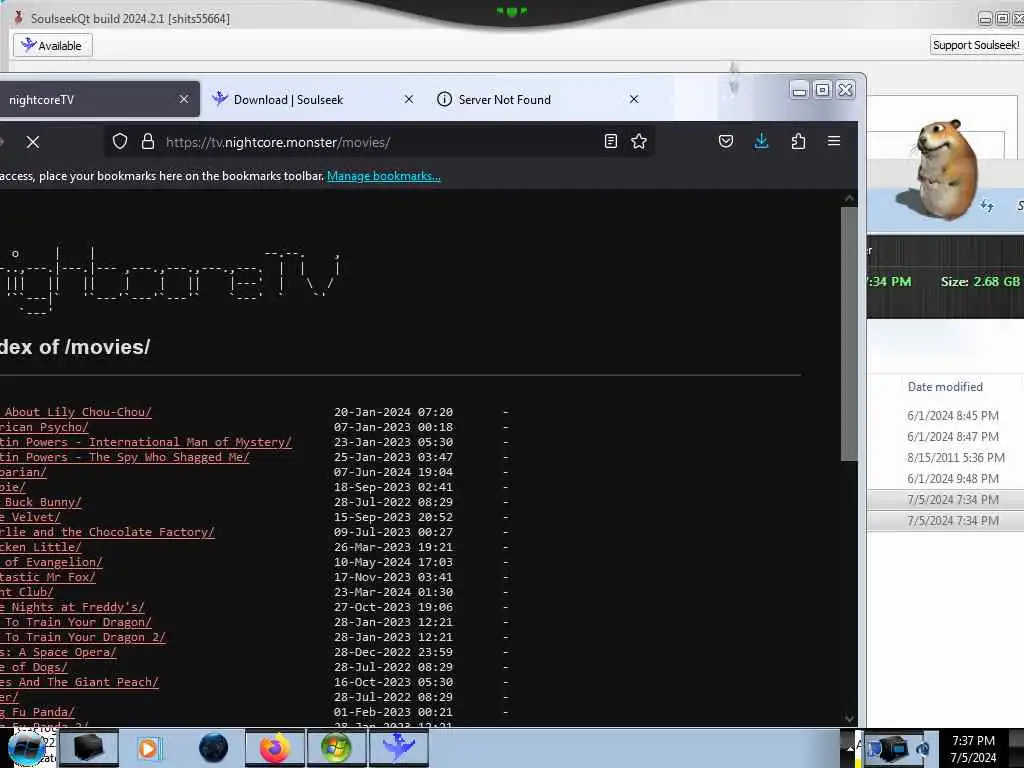
Task: Click the scrollbar down arrow in the browser
Action: coord(849,718)
